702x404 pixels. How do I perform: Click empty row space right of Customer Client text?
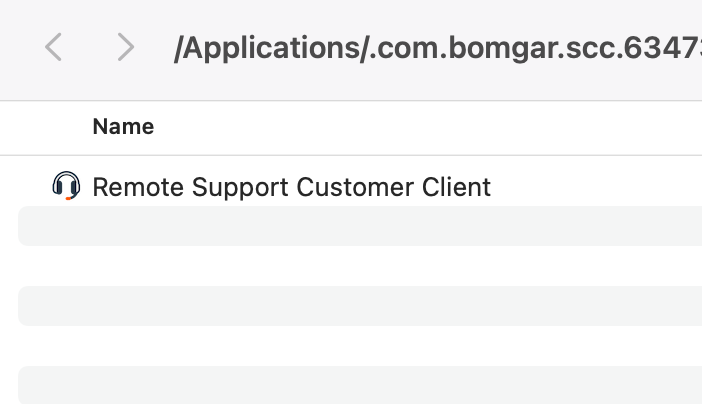click(595, 187)
